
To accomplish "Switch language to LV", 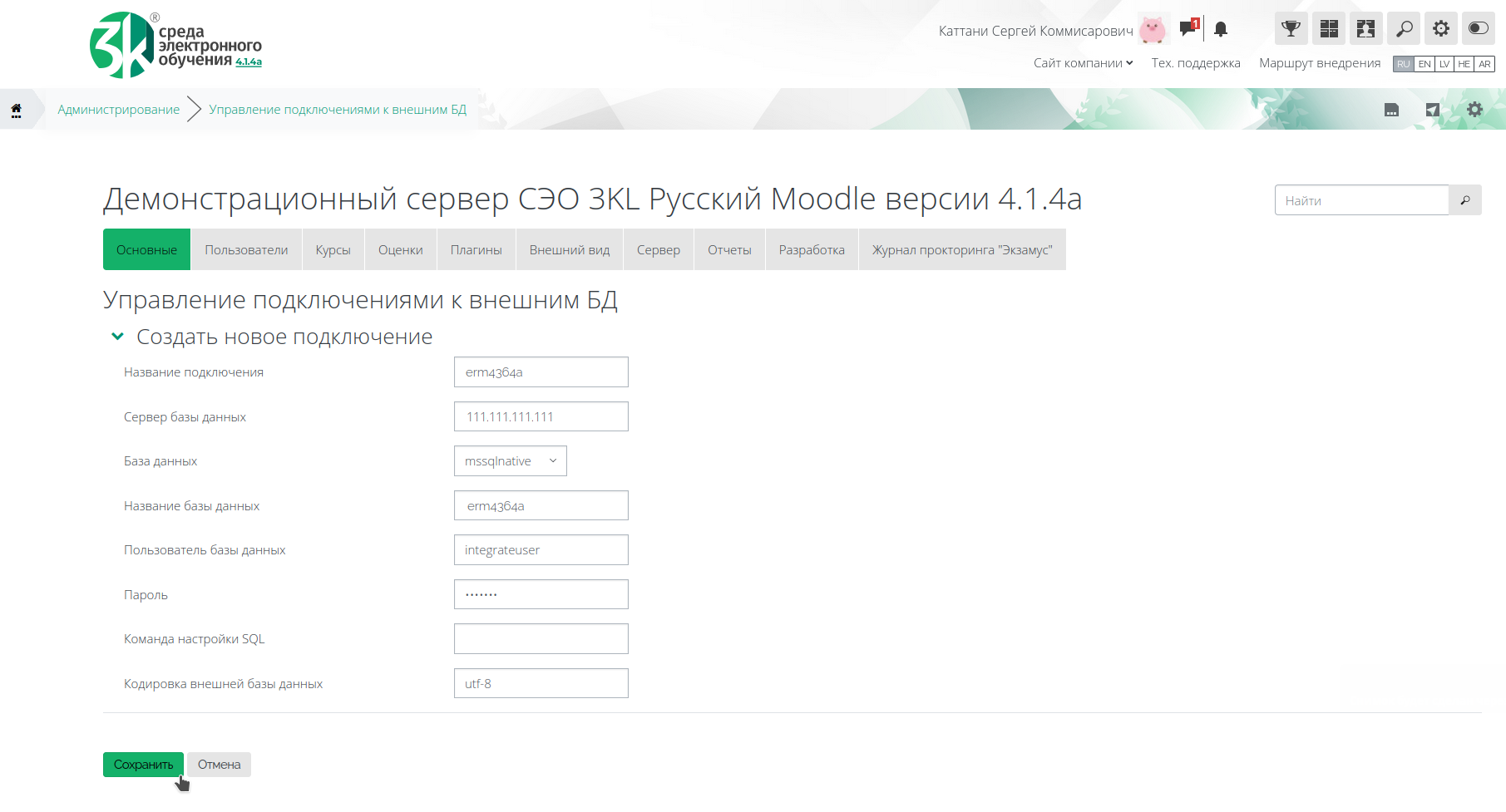I will pos(1444,64).
